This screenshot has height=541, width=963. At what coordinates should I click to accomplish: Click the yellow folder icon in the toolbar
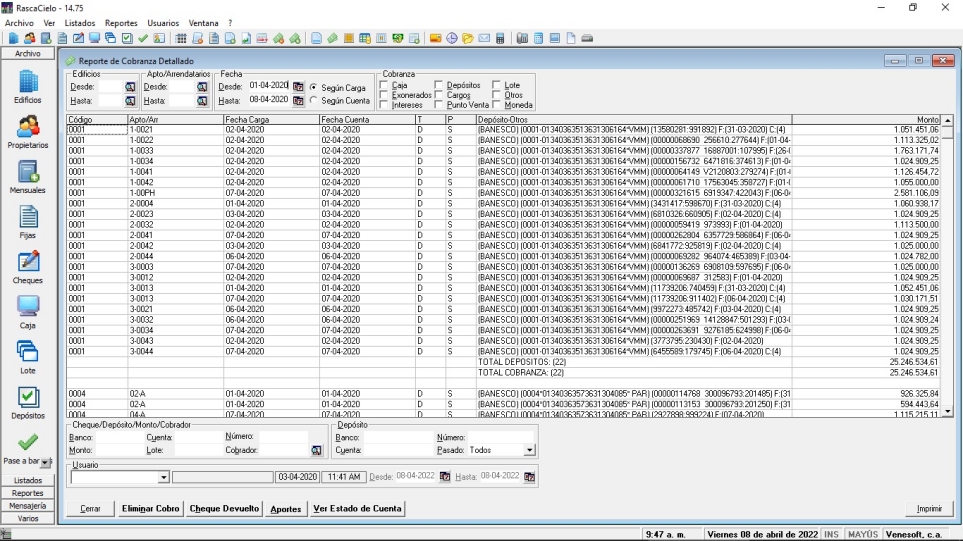(x=467, y=38)
